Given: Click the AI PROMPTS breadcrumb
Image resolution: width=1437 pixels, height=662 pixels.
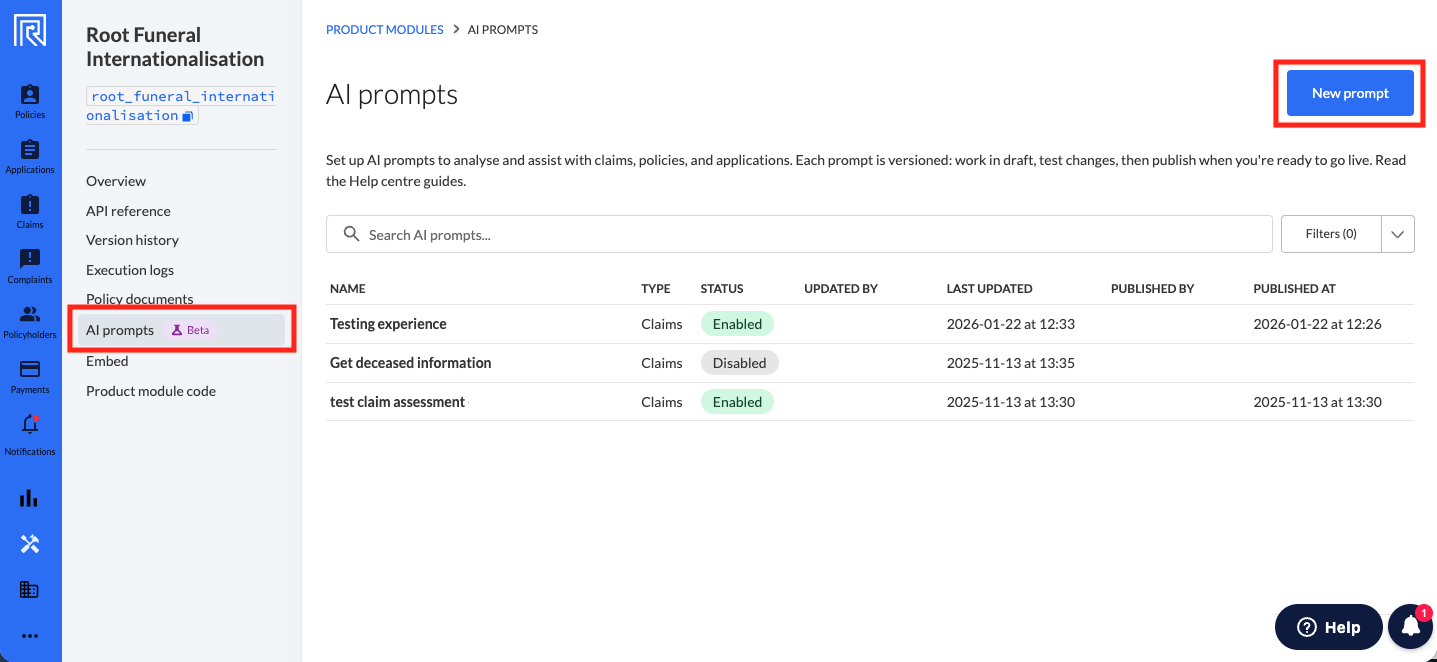Looking at the screenshot, I should (503, 30).
